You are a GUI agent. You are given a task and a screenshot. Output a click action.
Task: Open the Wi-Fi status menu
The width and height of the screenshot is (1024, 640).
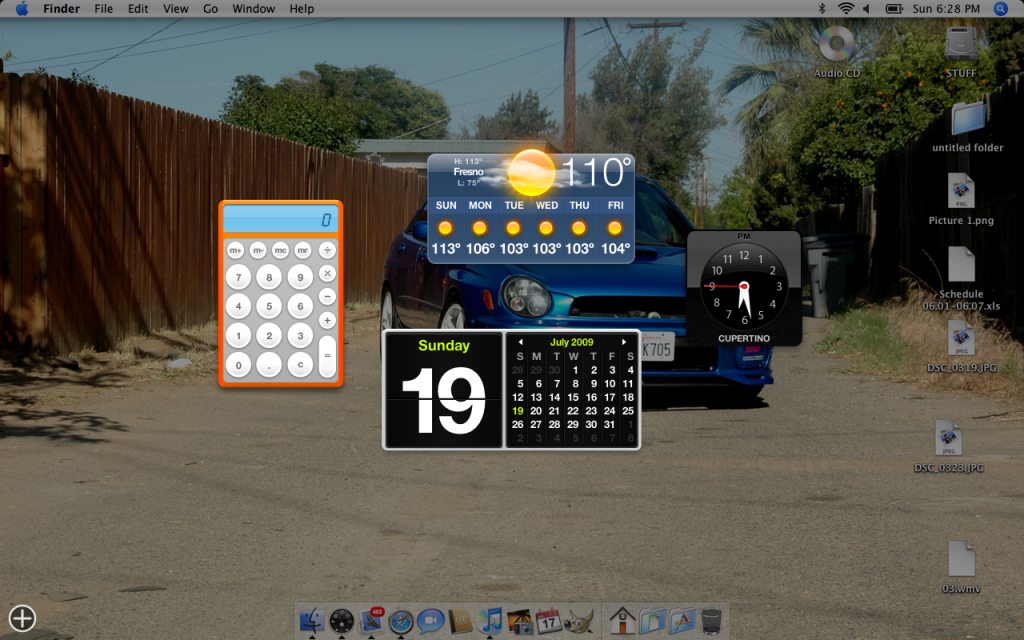pyautogui.click(x=848, y=8)
